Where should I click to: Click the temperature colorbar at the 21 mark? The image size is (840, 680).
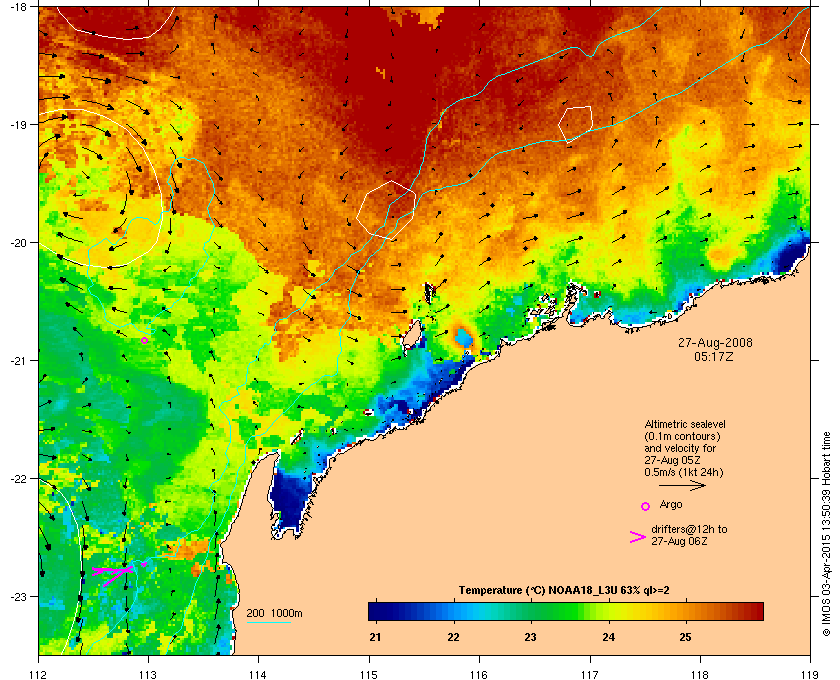(x=376, y=611)
